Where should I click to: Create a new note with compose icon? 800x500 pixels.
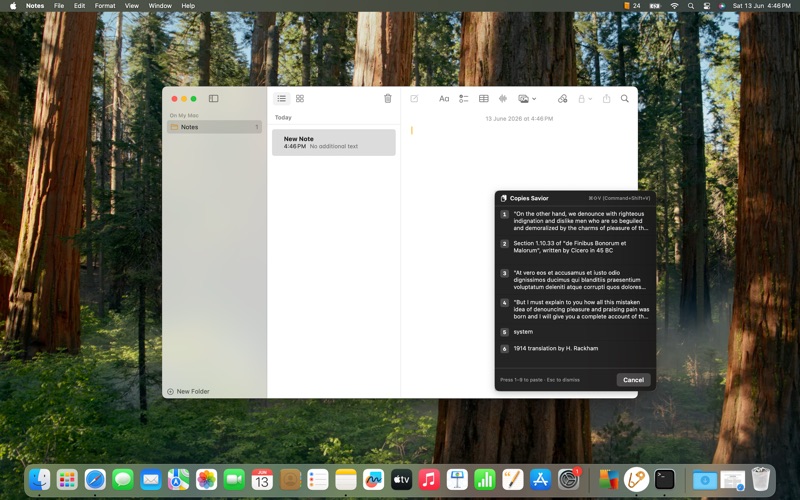(414, 98)
